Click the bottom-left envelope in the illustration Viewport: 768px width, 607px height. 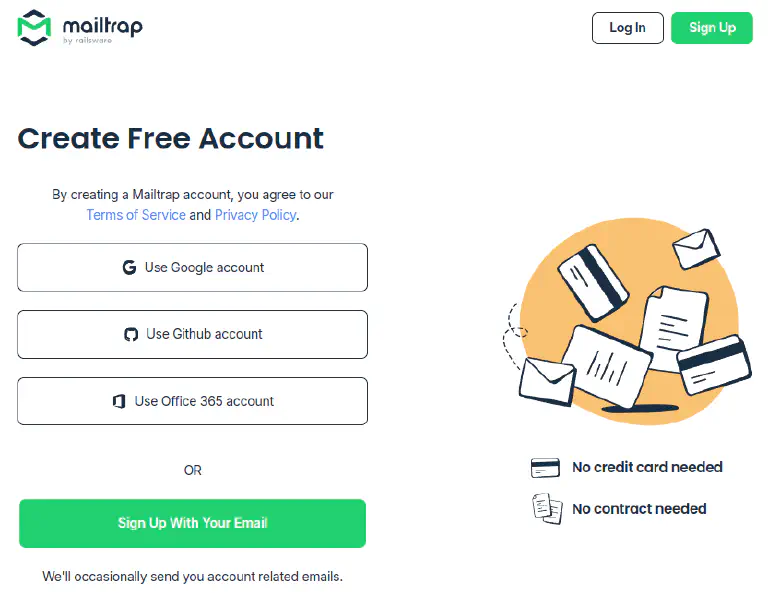coord(547,379)
